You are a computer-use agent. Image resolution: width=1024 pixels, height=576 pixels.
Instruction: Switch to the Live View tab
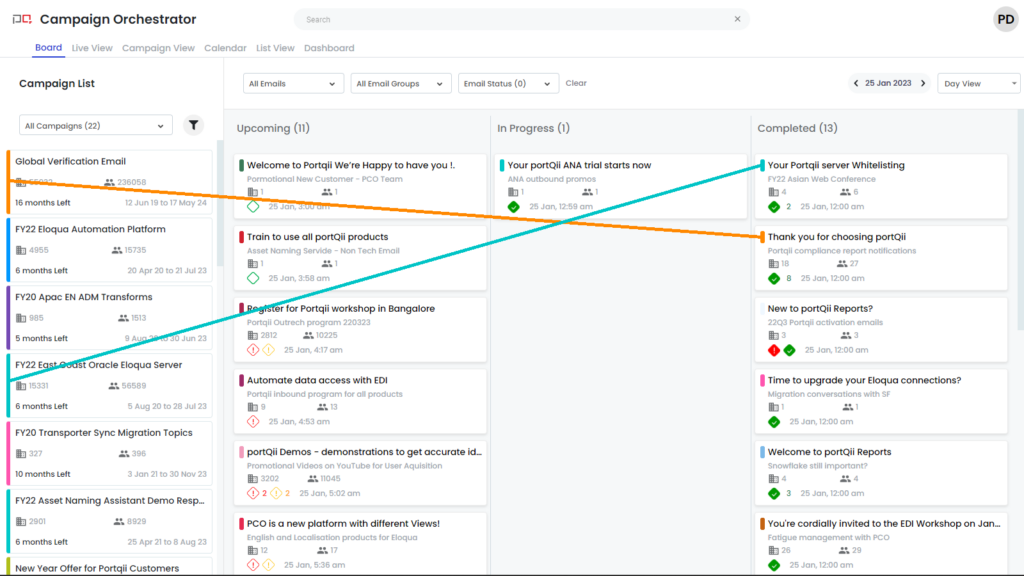(92, 48)
